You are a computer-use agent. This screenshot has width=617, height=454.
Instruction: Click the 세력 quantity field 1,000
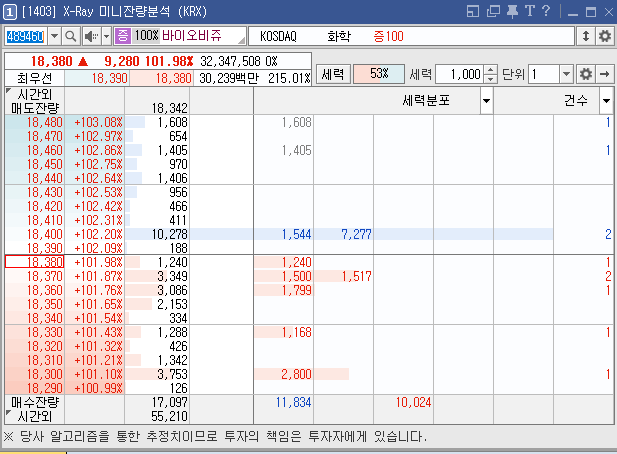pyautogui.click(x=460, y=74)
